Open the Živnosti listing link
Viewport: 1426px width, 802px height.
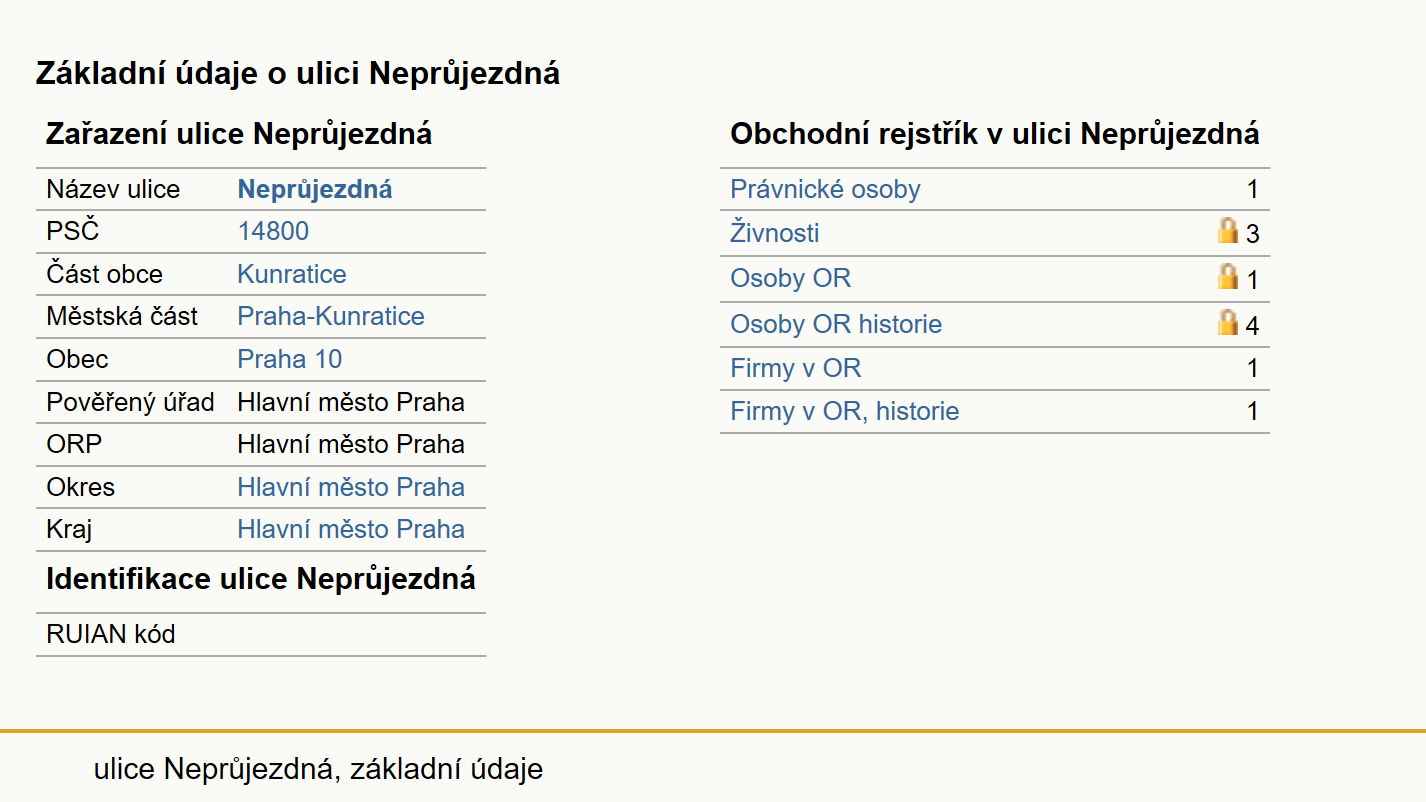[775, 234]
